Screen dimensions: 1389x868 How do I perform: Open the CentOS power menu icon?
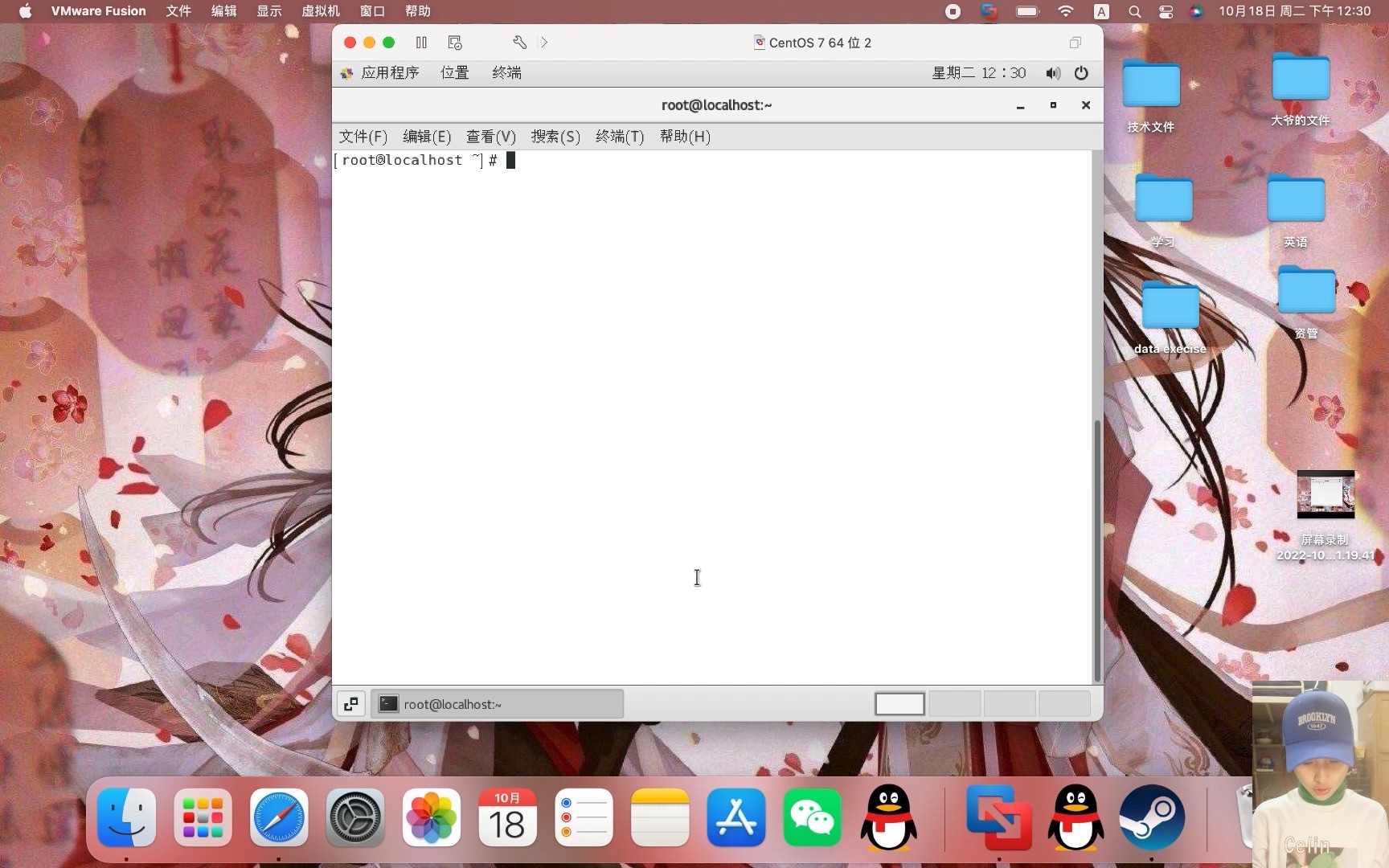[x=1081, y=73]
